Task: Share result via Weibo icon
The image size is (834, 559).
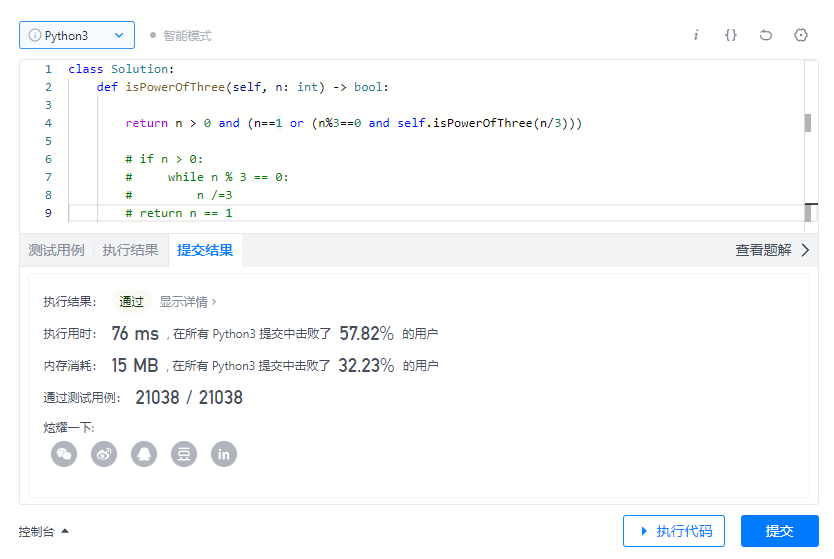Action: coord(104,454)
